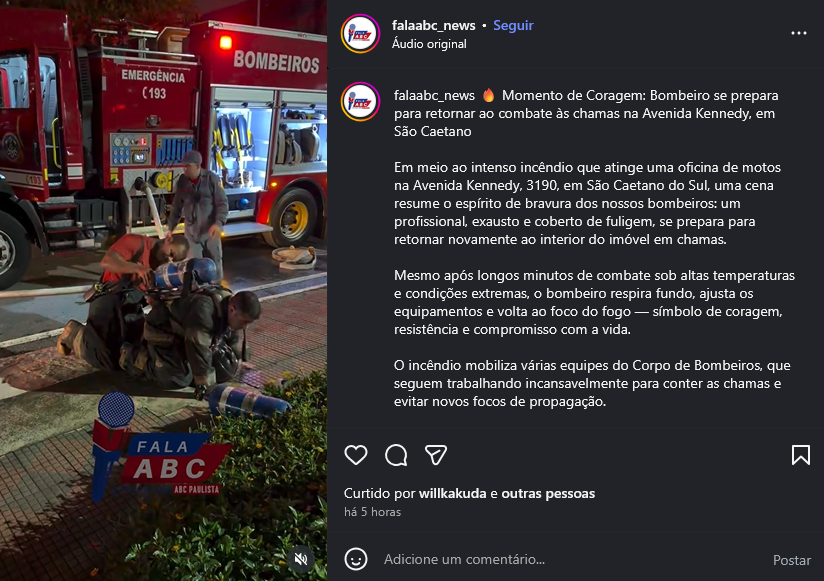Unmute video with the speaker icon

[x=301, y=558]
